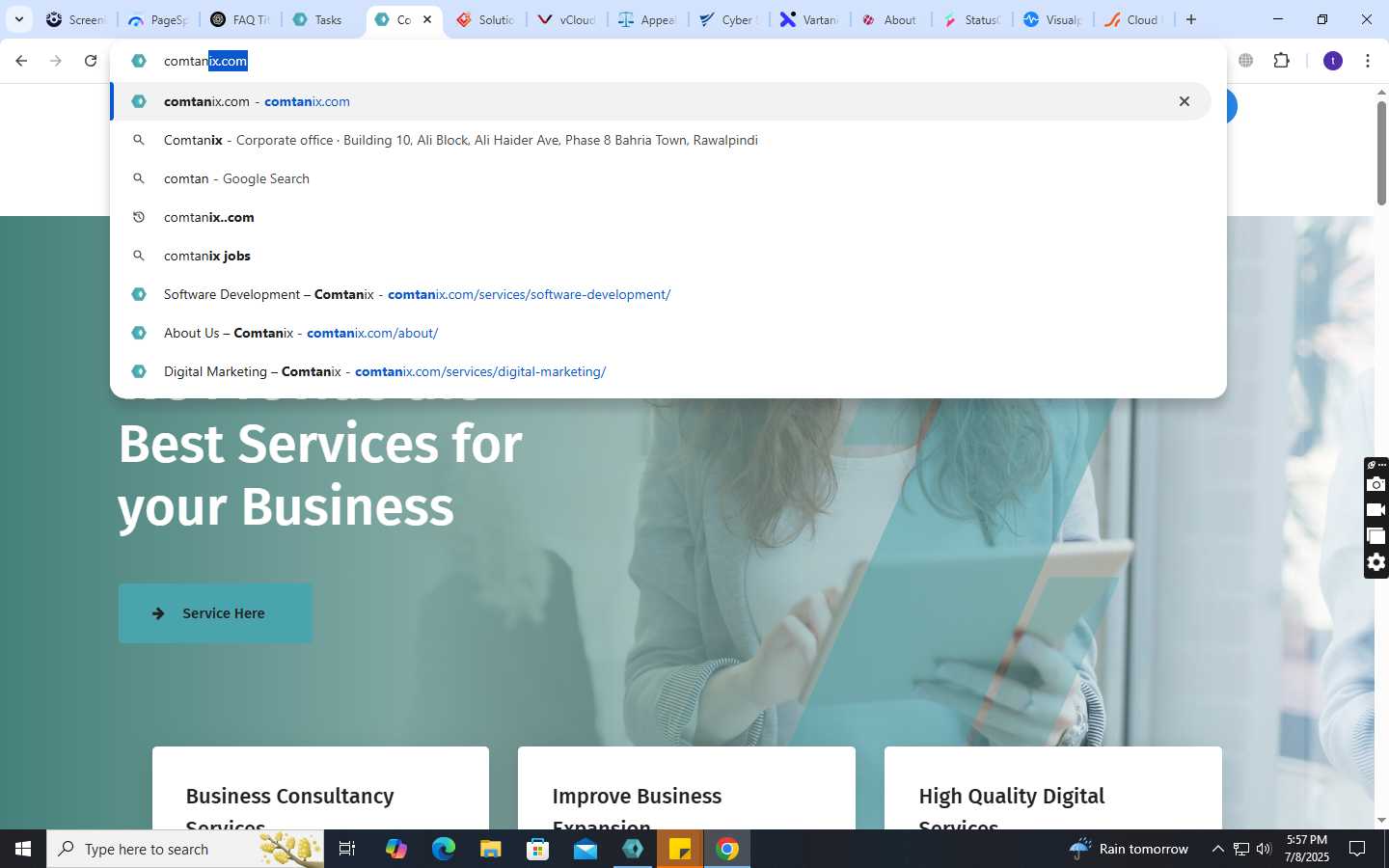Open Microsoft Edge from the taskbar
Viewport: 1389px width, 868px height.
click(x=443, y=849)
